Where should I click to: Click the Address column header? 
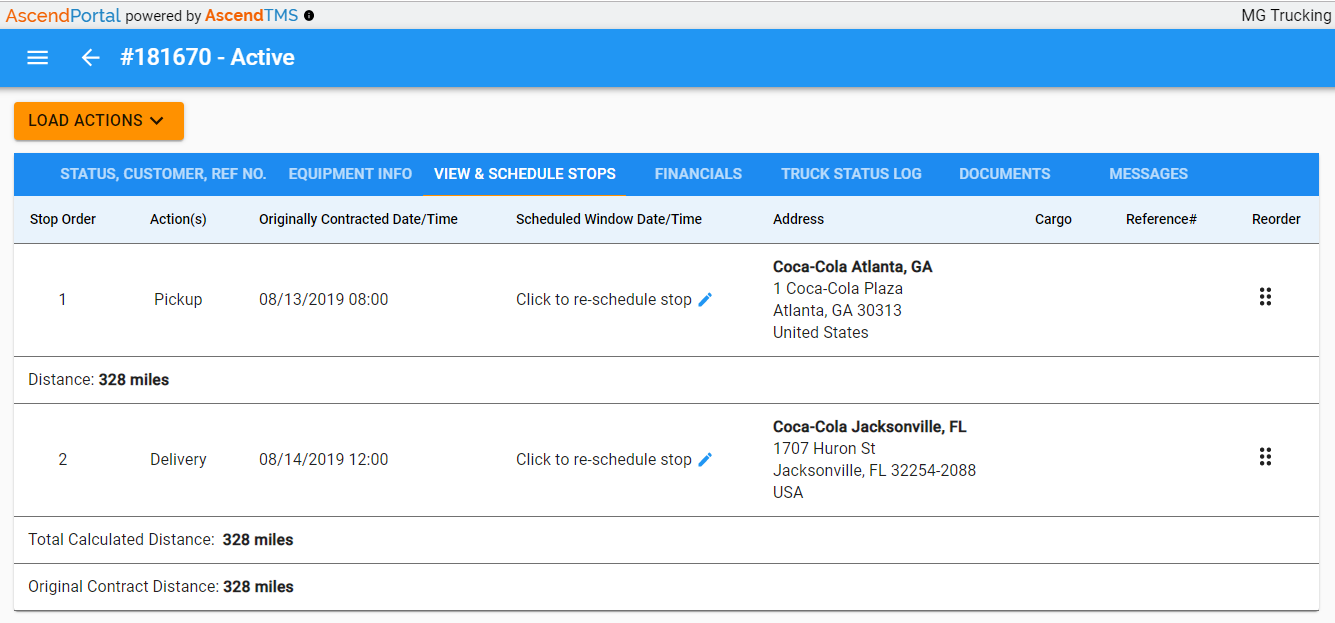pos(798,219)
